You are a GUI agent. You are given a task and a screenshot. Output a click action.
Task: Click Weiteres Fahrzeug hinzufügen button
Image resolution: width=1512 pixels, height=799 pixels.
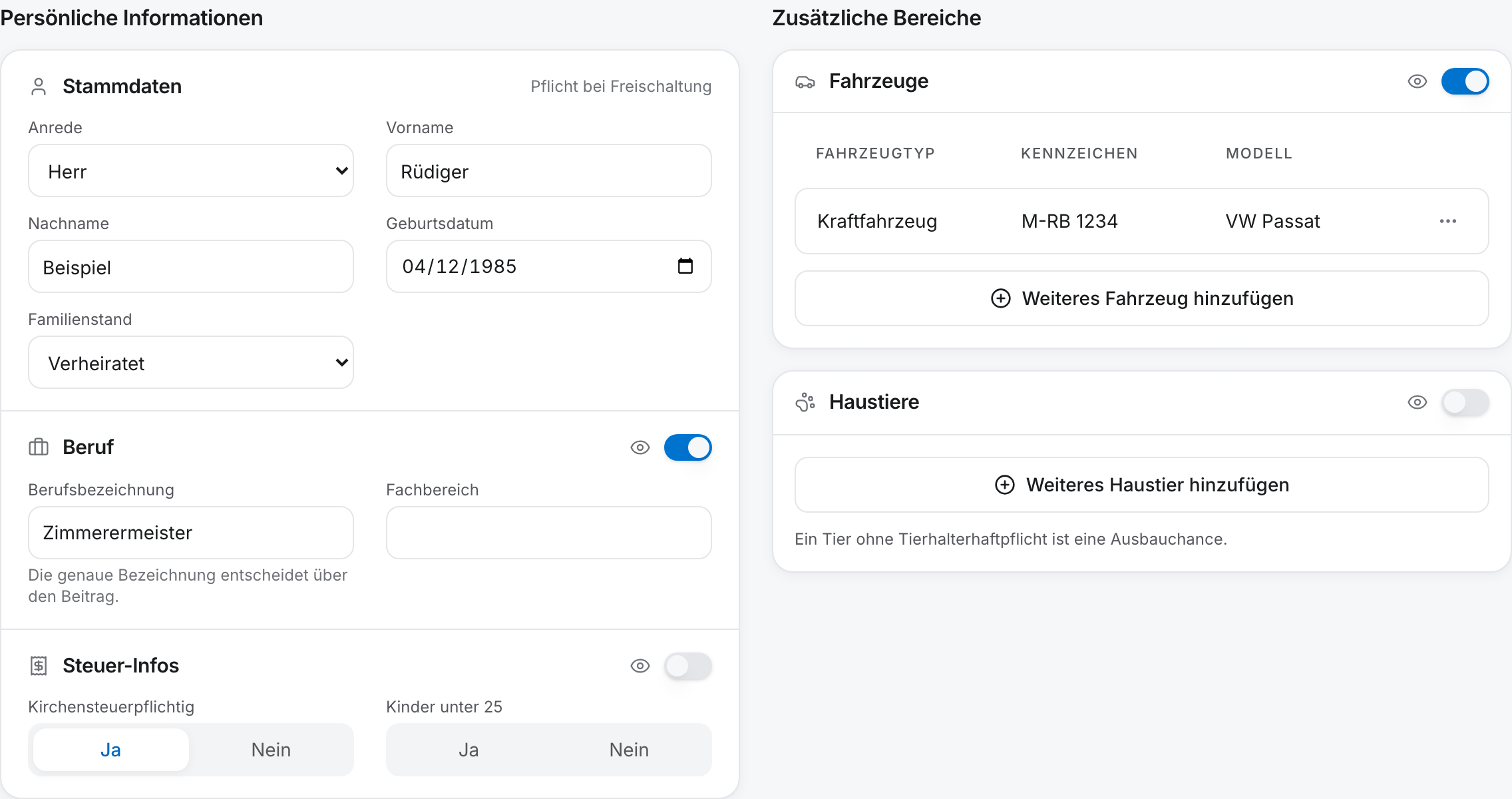point(1141,298)
